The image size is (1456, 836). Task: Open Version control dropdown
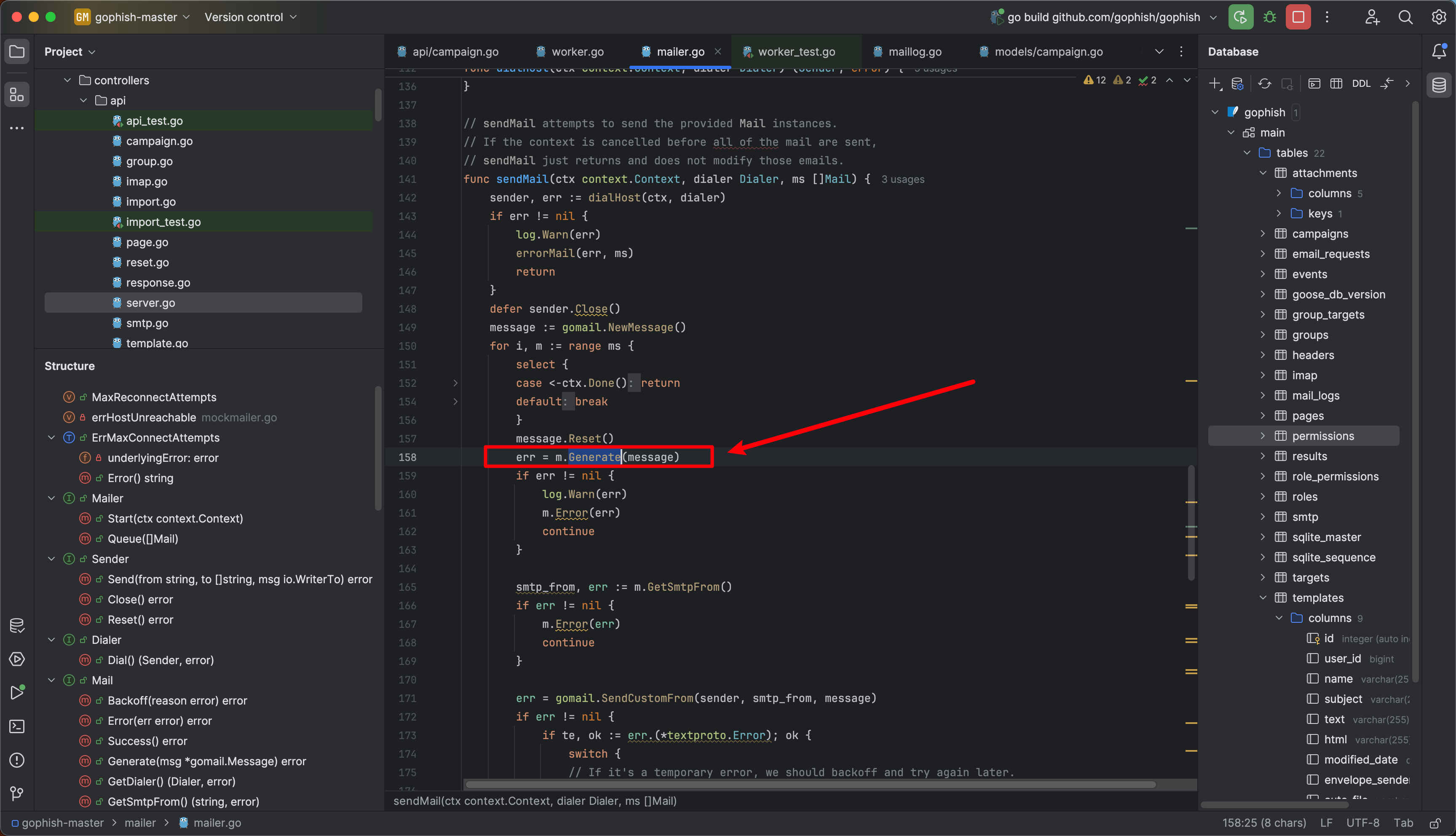250,17
